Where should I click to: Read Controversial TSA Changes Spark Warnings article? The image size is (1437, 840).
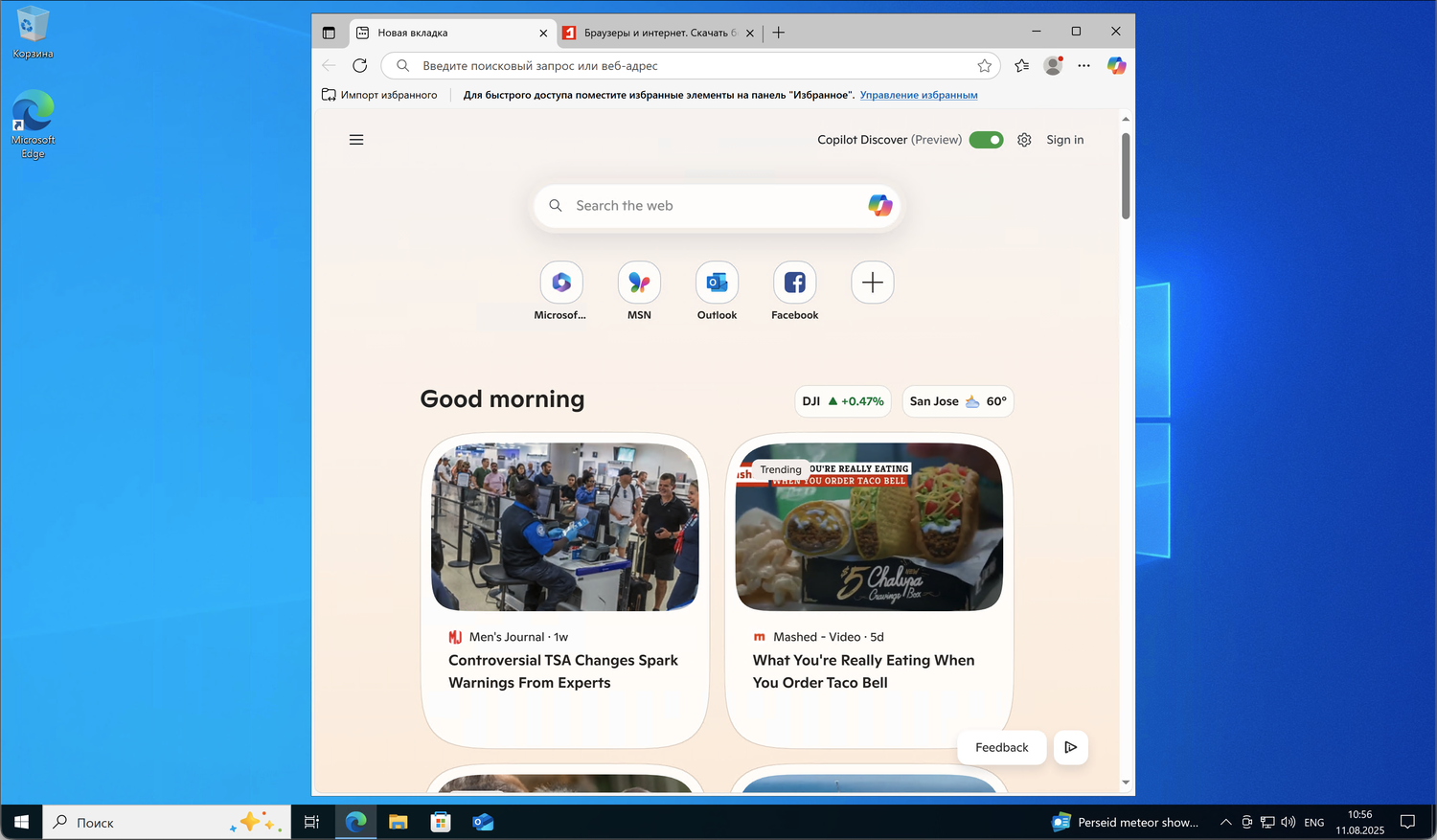563,671
